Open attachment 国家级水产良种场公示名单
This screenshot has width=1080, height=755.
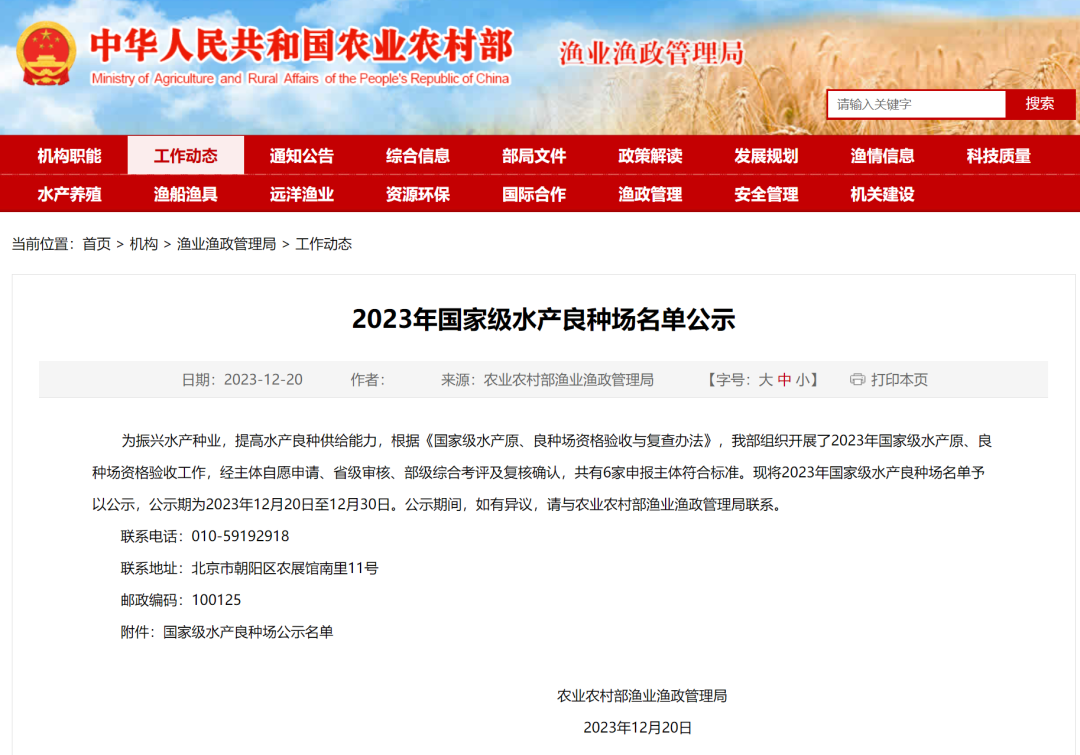point(248,632)
